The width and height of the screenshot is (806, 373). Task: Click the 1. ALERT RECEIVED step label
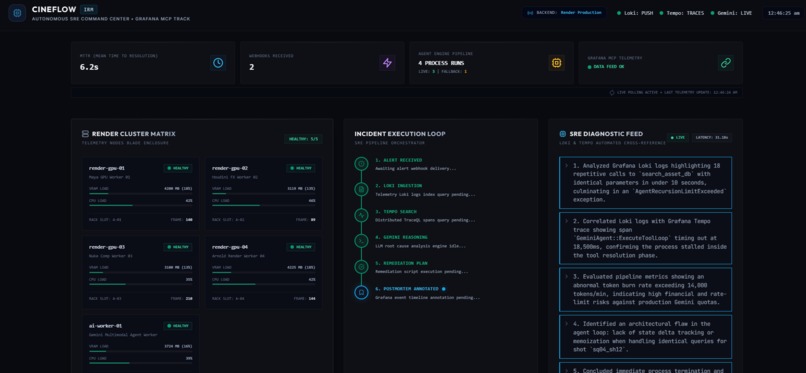(x=398, y=160)
